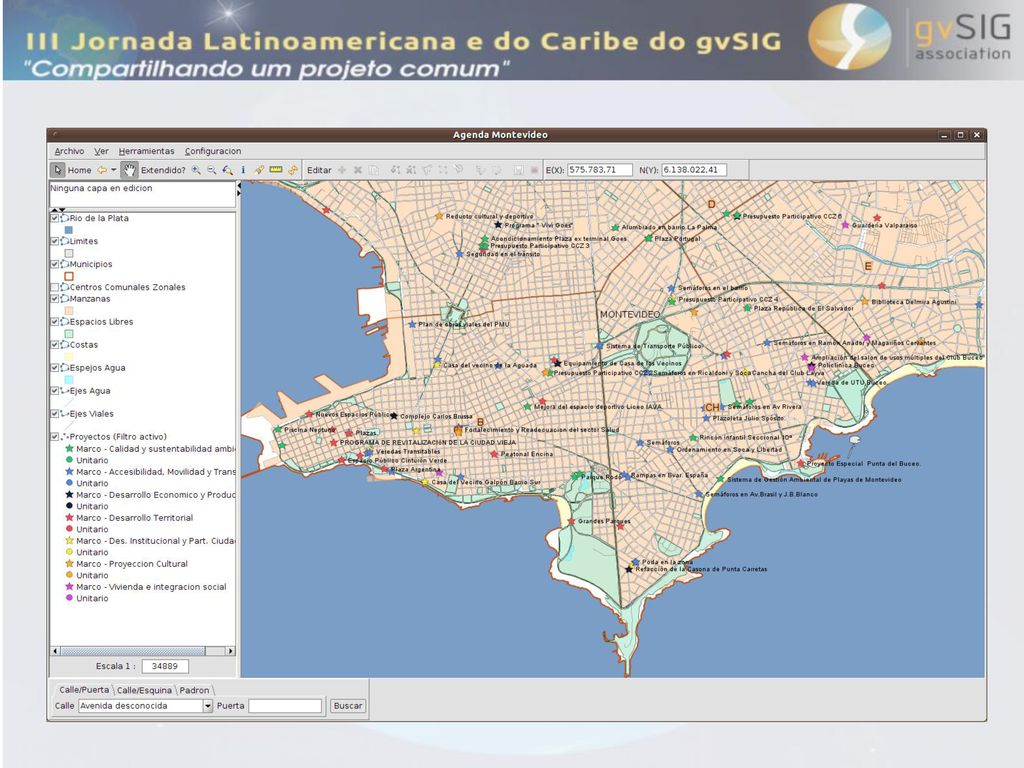This screenshot has width=1024, height=768.
Task: Toggle the Costas layer checkbox
Action: point(55,344)
